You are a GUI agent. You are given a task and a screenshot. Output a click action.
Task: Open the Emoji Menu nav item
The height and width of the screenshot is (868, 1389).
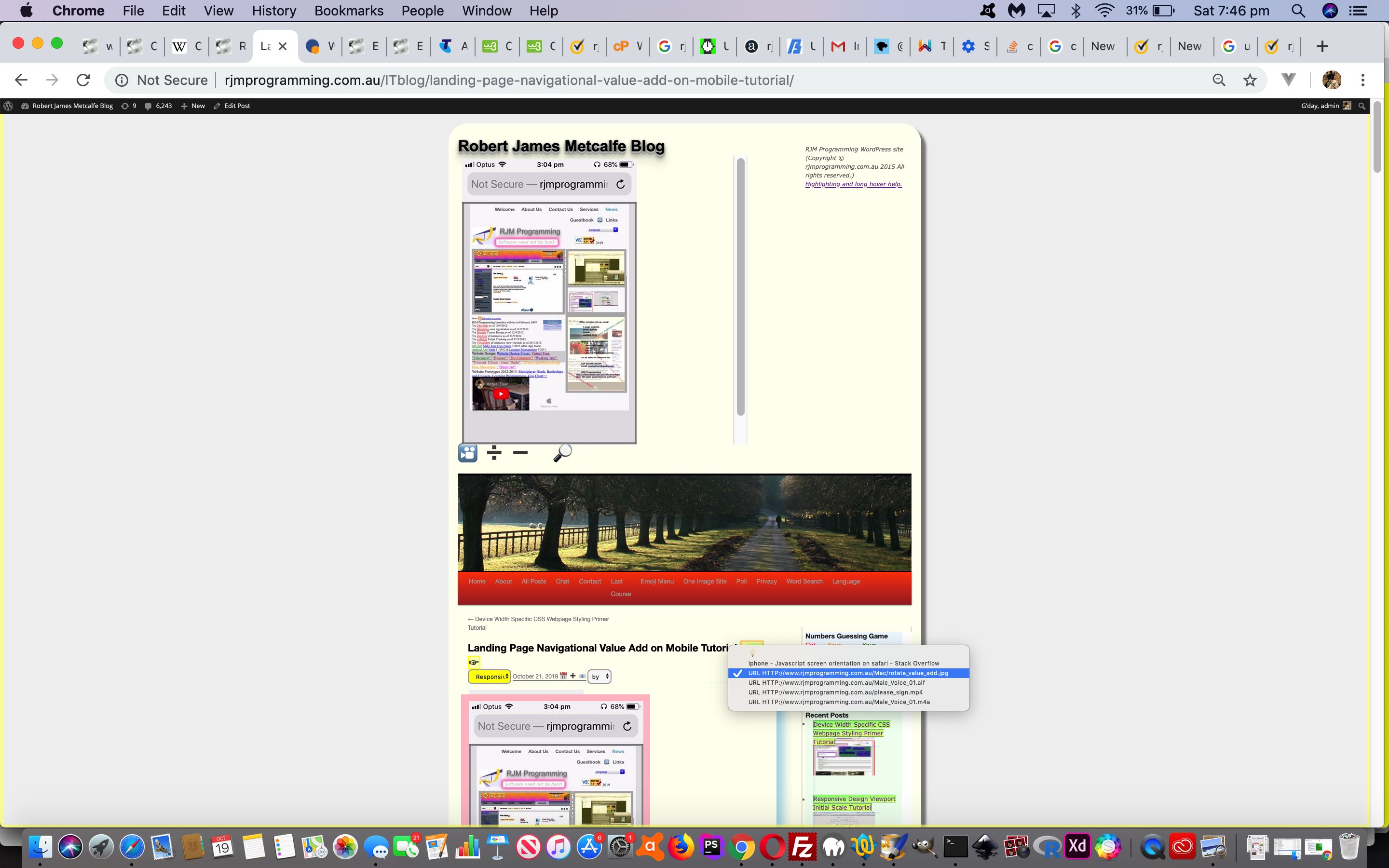click(657, 582)
